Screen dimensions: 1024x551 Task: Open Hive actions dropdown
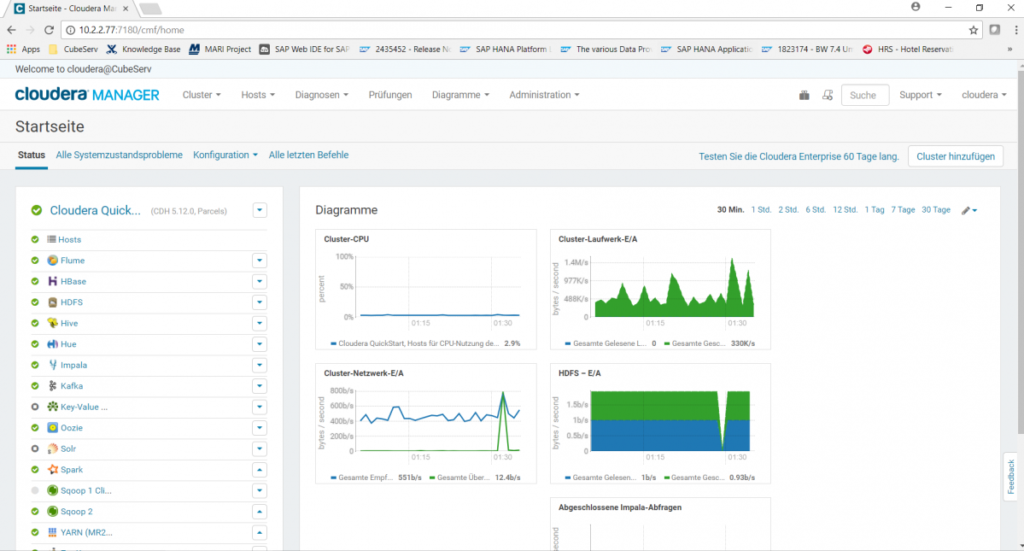[x=259, y=323]
